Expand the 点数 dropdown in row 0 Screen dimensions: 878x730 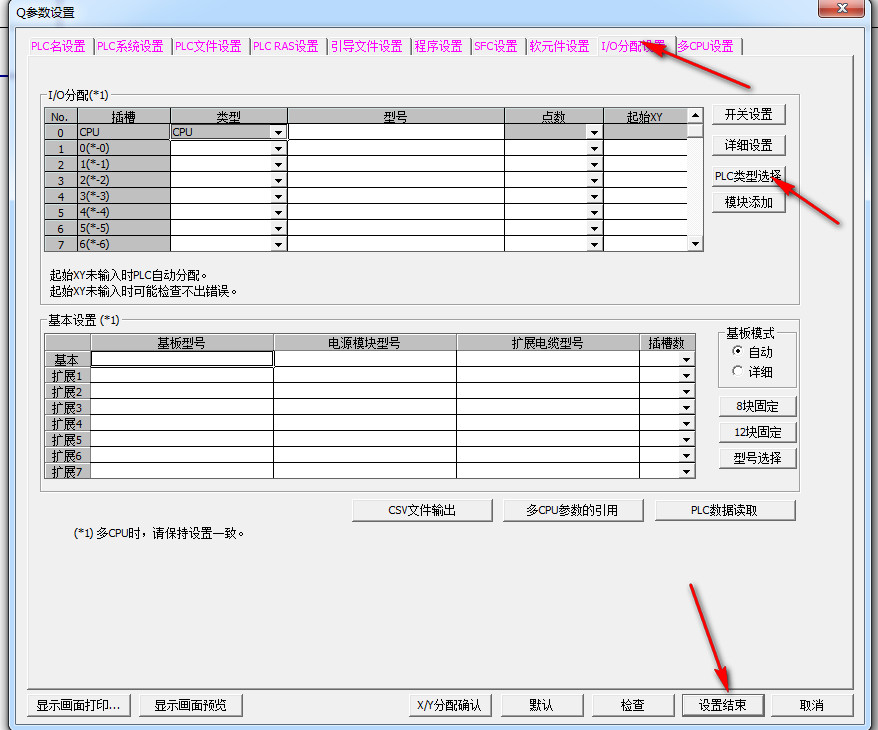(594, 132)
